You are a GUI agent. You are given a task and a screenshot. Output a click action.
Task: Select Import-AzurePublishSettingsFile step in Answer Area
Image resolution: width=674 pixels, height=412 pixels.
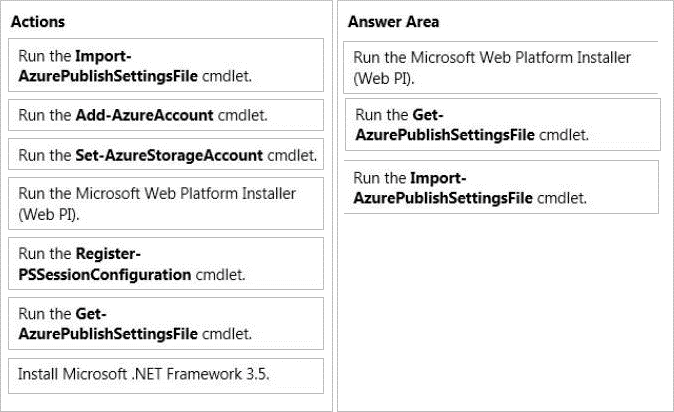[500, 187]
